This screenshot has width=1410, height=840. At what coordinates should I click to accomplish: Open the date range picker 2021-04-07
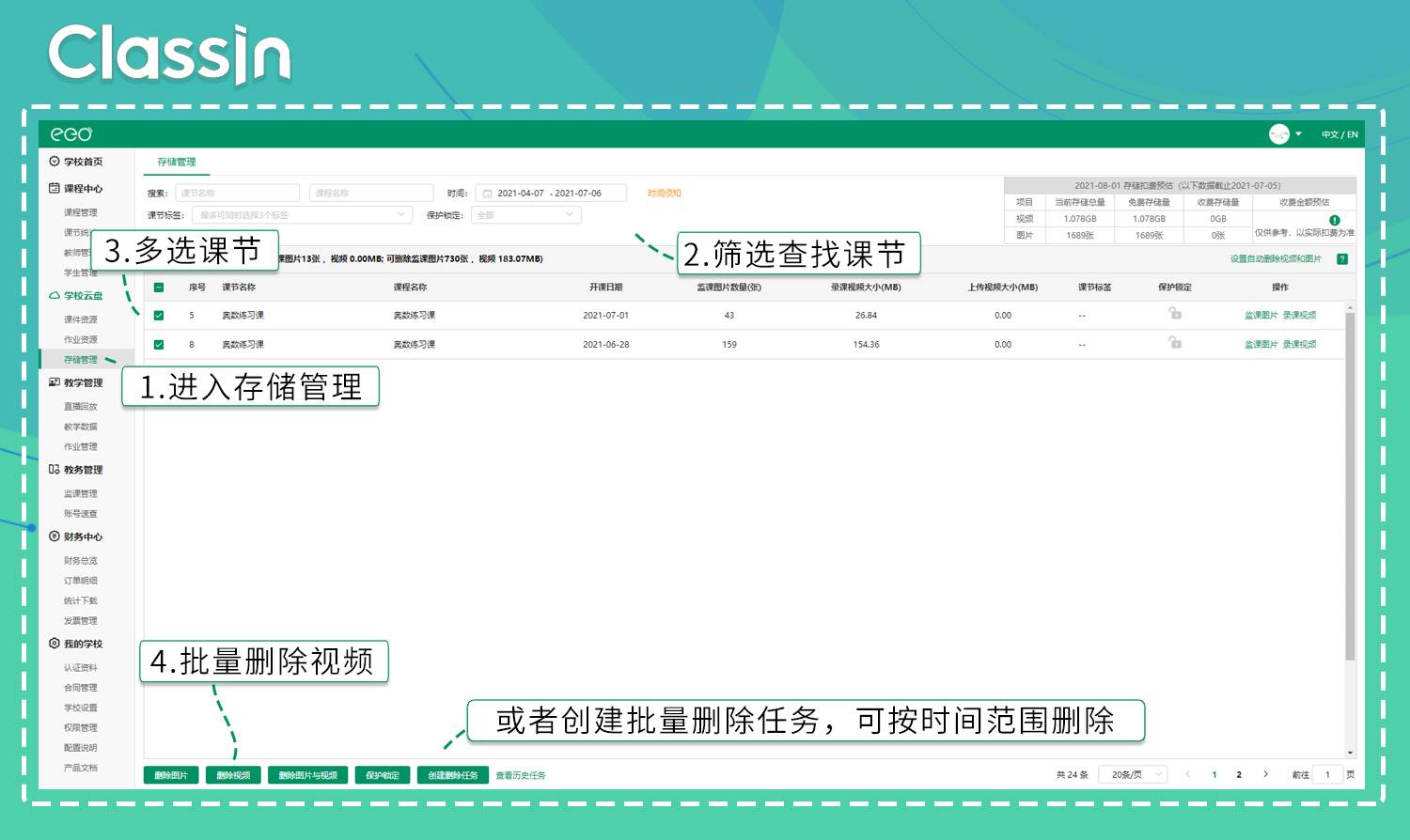pyautogui.click(x=552, y=193)
